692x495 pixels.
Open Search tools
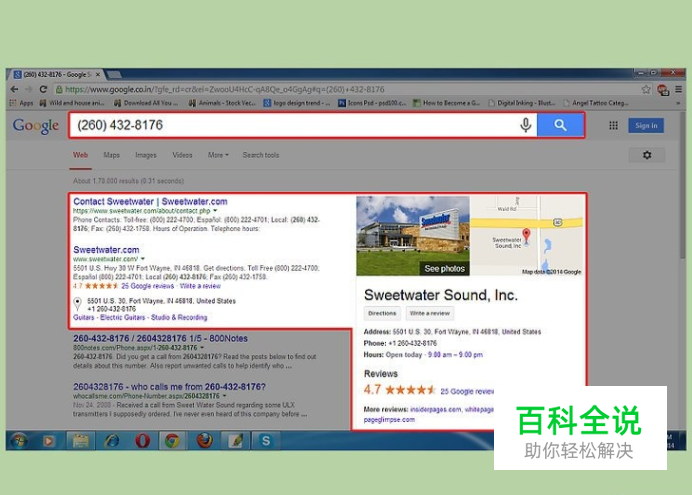[x=260, y=155]
